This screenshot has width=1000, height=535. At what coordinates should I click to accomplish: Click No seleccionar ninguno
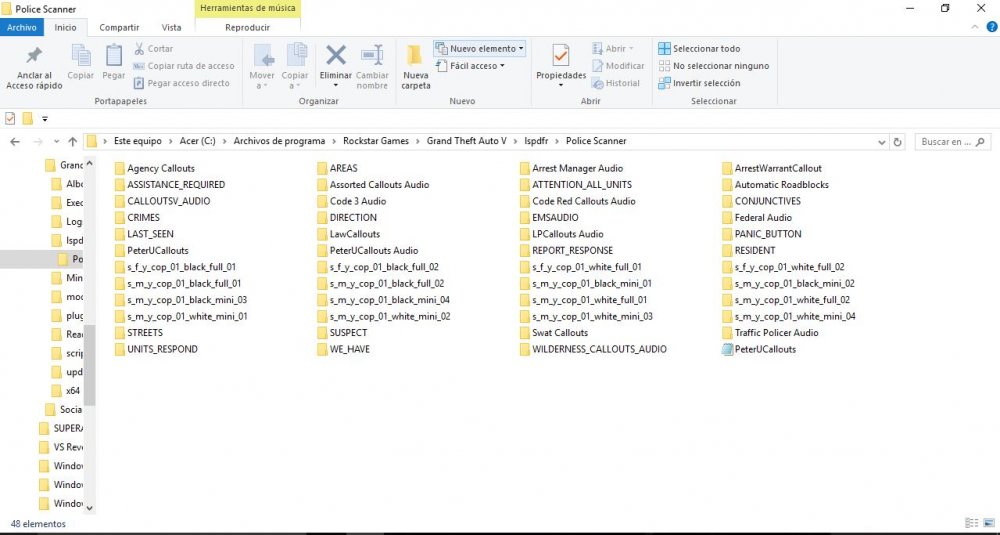tap(714, 66)
